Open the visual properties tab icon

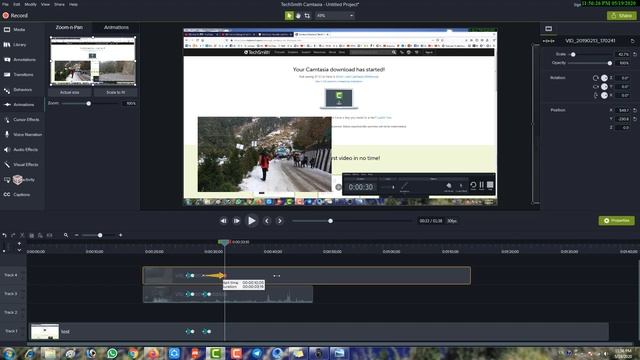[548, 29]
